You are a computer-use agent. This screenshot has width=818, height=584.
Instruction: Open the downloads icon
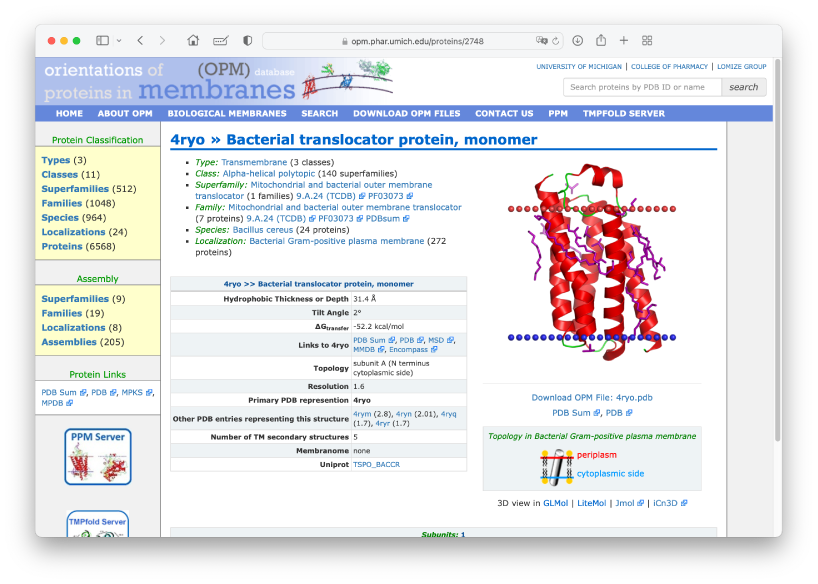coord(578,41)
